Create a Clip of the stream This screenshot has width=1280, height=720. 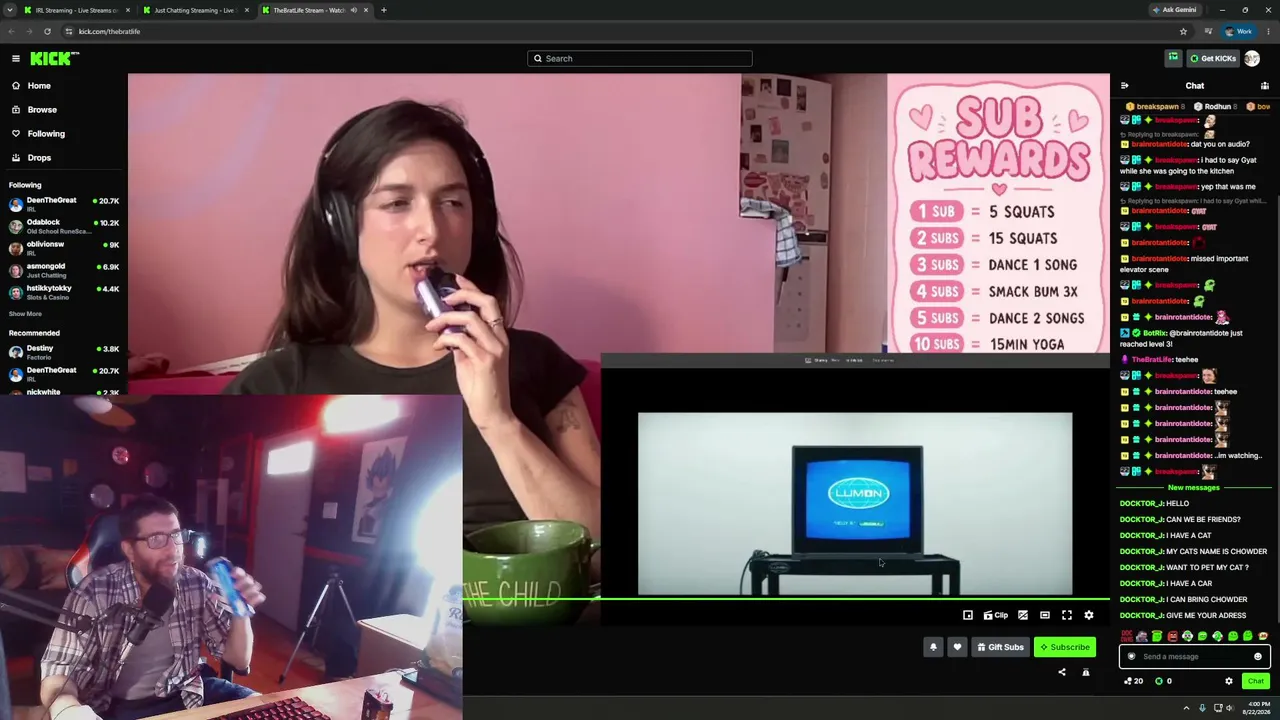(995, 615)
